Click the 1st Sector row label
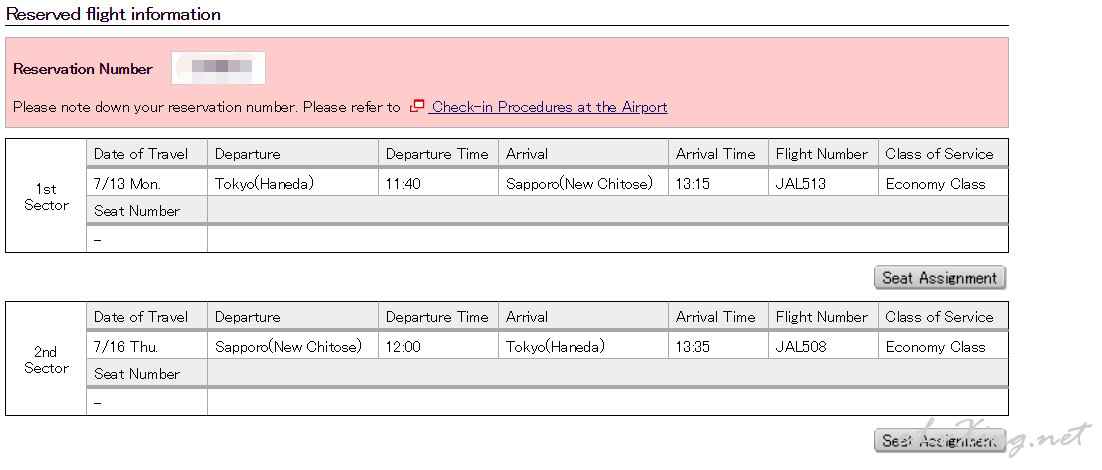 click(46, 197)
